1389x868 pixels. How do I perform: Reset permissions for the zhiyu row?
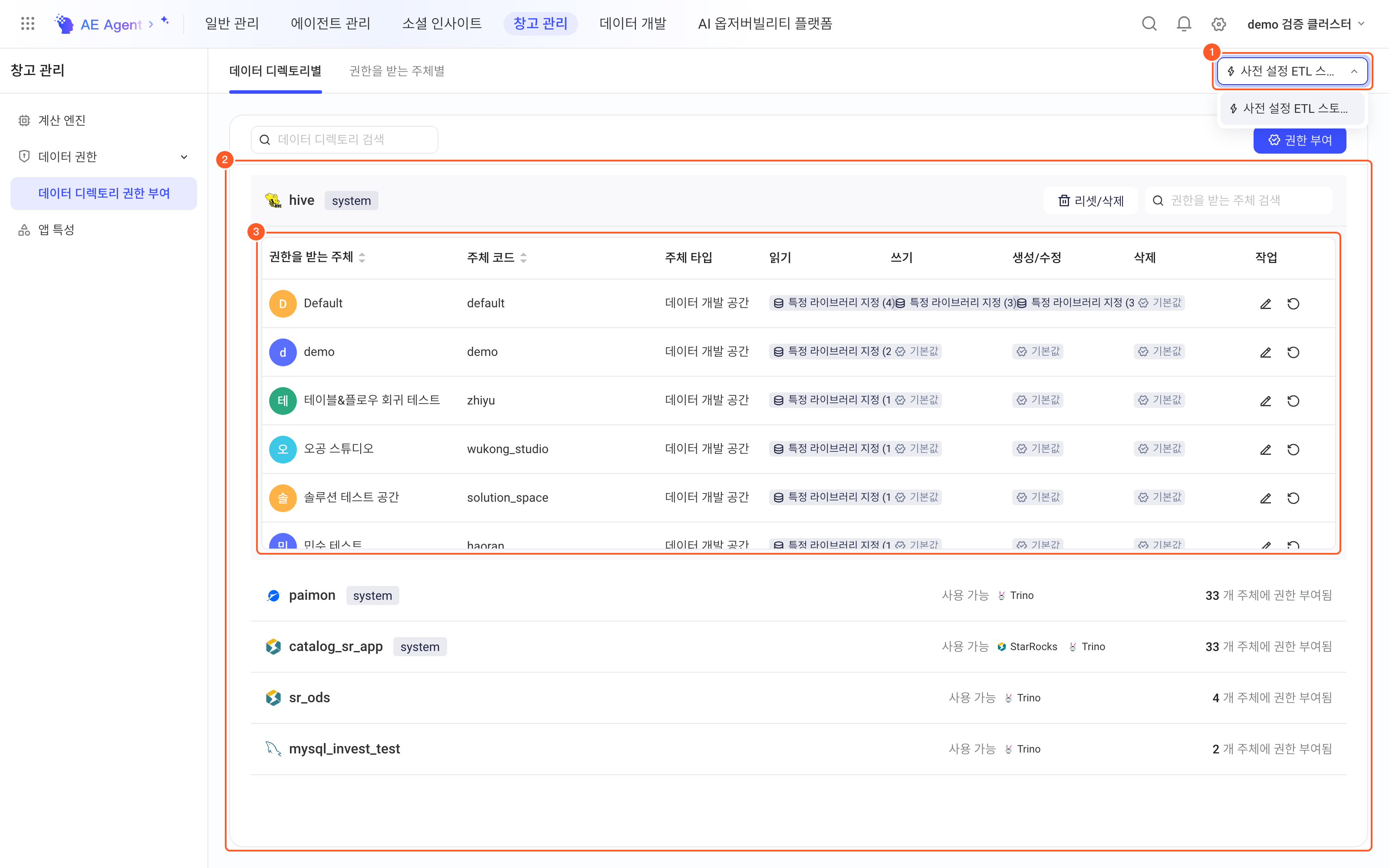tap(1293, 401)
